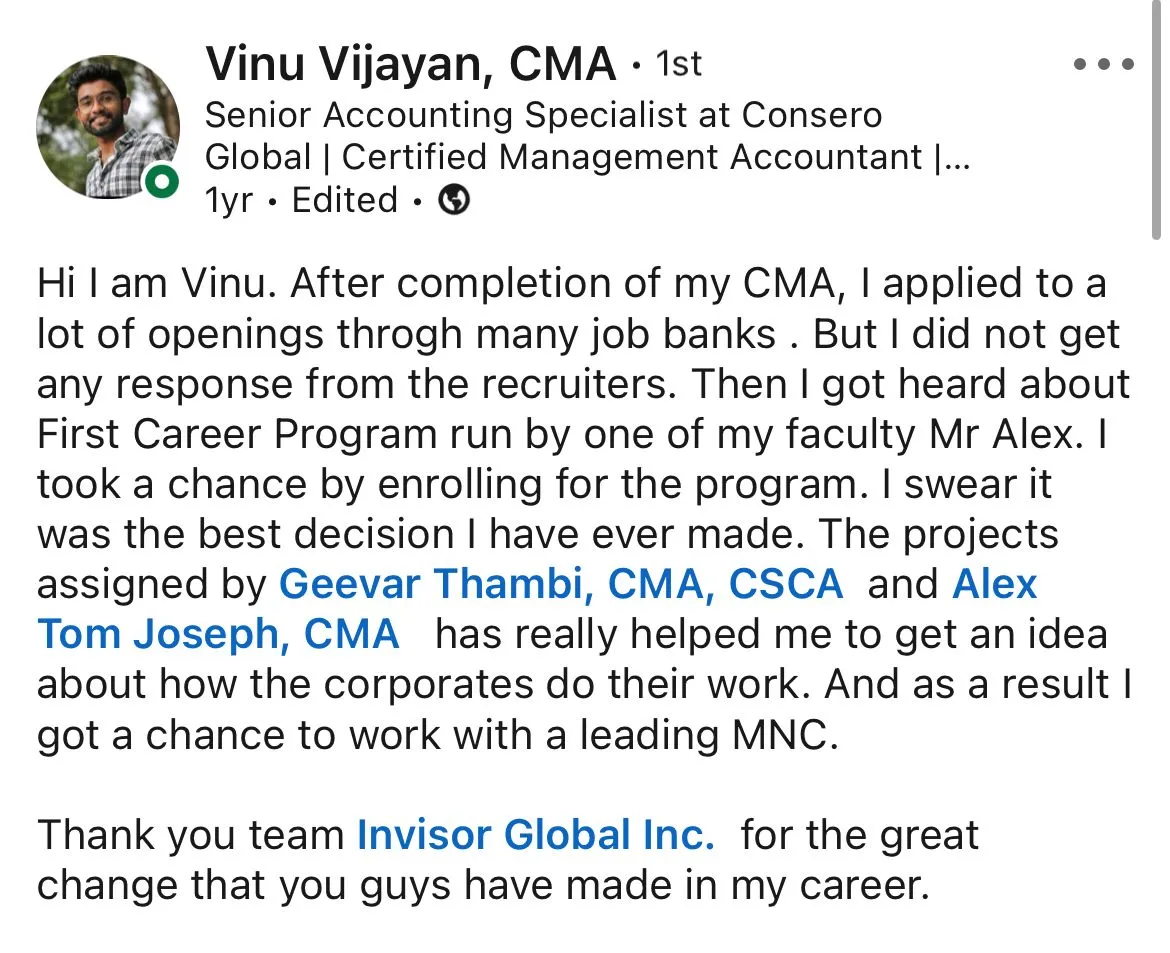
Task: Click the Senior Accounting Specialist headline
Action: [x=543, y=115]
